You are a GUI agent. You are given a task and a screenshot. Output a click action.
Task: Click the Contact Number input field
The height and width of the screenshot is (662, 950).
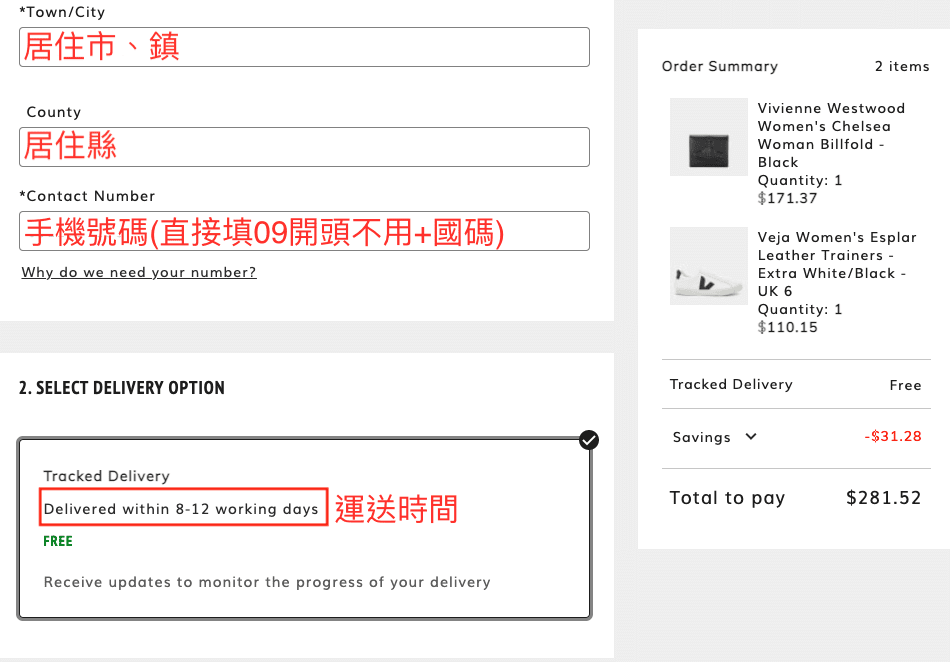pos(304,231)
